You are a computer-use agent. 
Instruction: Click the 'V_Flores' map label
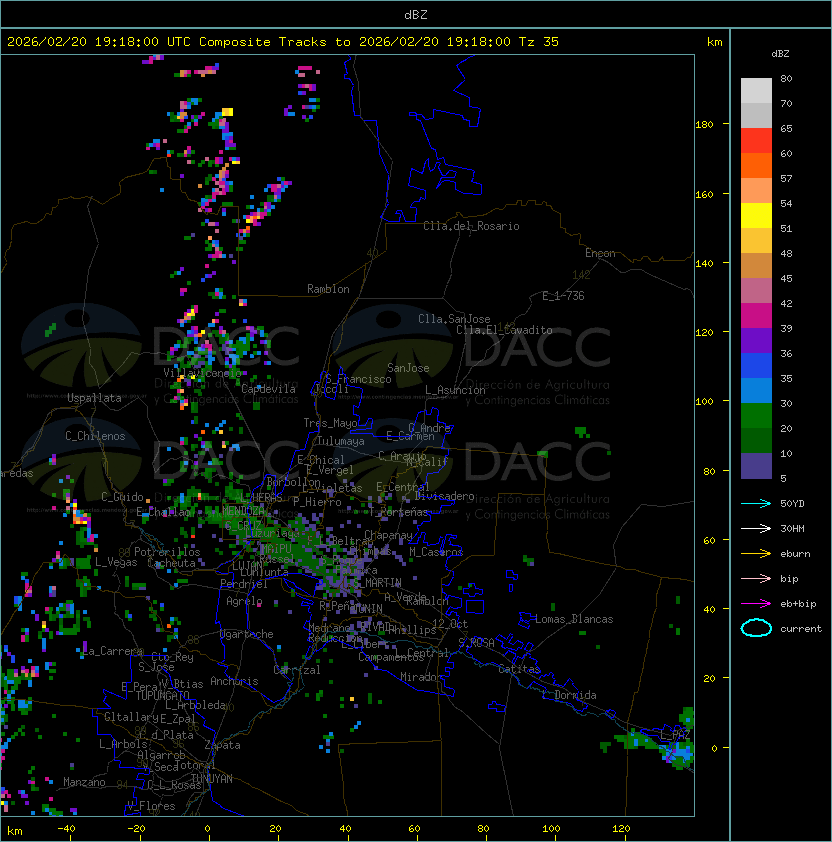coord(151,806)
